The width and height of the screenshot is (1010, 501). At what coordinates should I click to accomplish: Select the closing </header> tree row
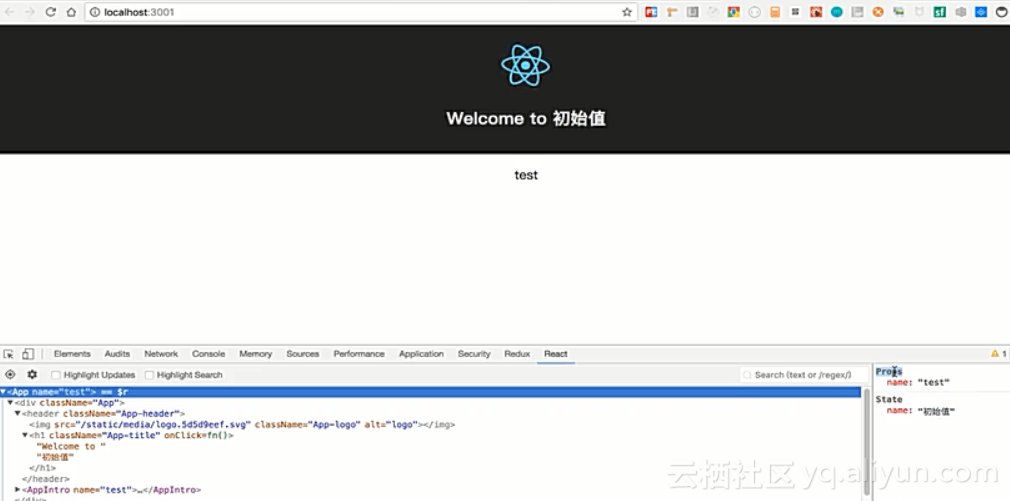click(x=46, y=479)
